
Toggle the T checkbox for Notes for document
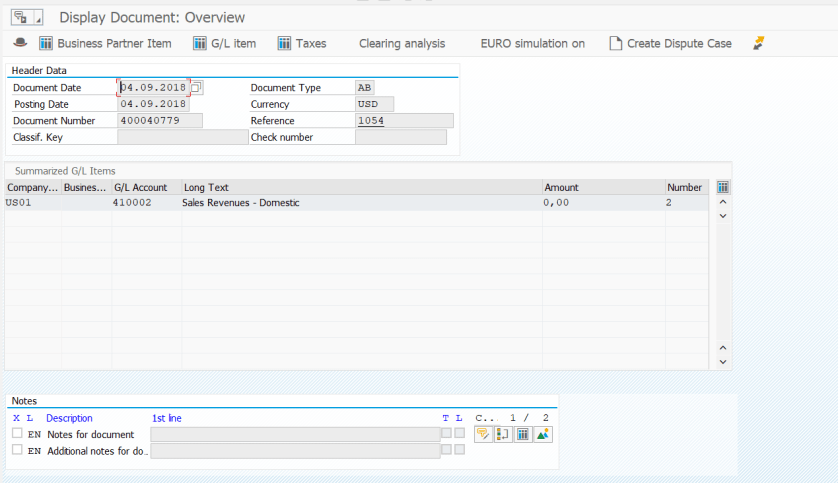446,434
